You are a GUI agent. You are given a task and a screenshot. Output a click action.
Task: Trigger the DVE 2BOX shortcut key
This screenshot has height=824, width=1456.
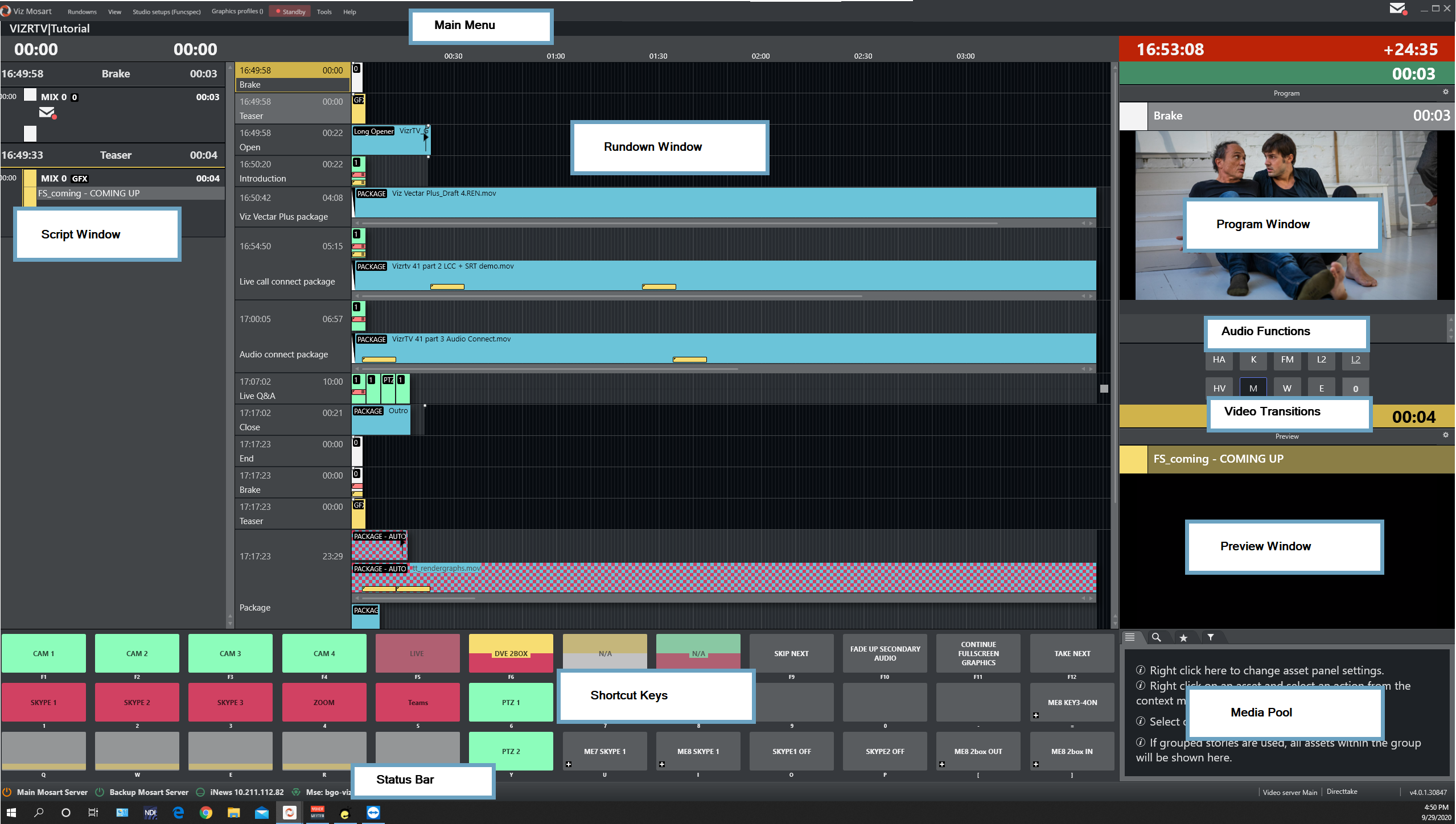[x=511, y=653]
